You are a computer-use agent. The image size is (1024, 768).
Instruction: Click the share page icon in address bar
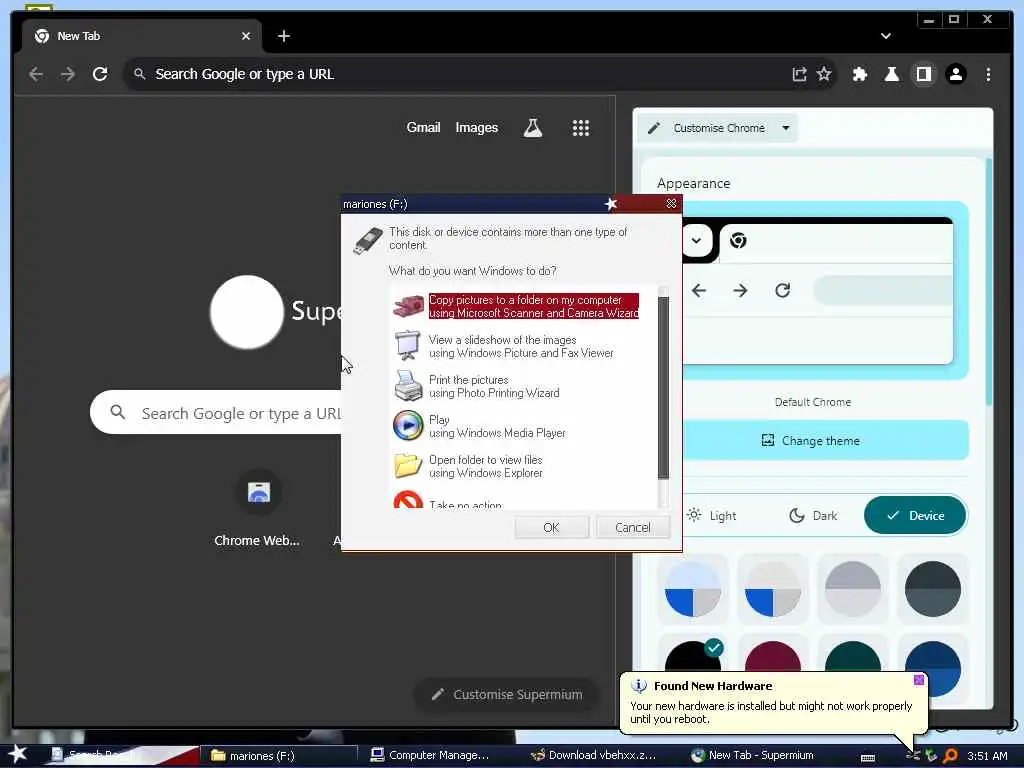(x=799, y=74)
